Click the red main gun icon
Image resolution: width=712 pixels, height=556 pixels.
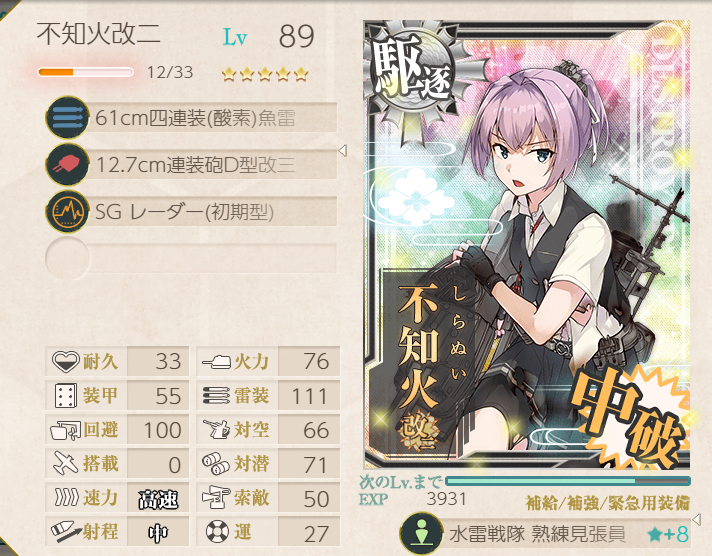click(67, 164)
